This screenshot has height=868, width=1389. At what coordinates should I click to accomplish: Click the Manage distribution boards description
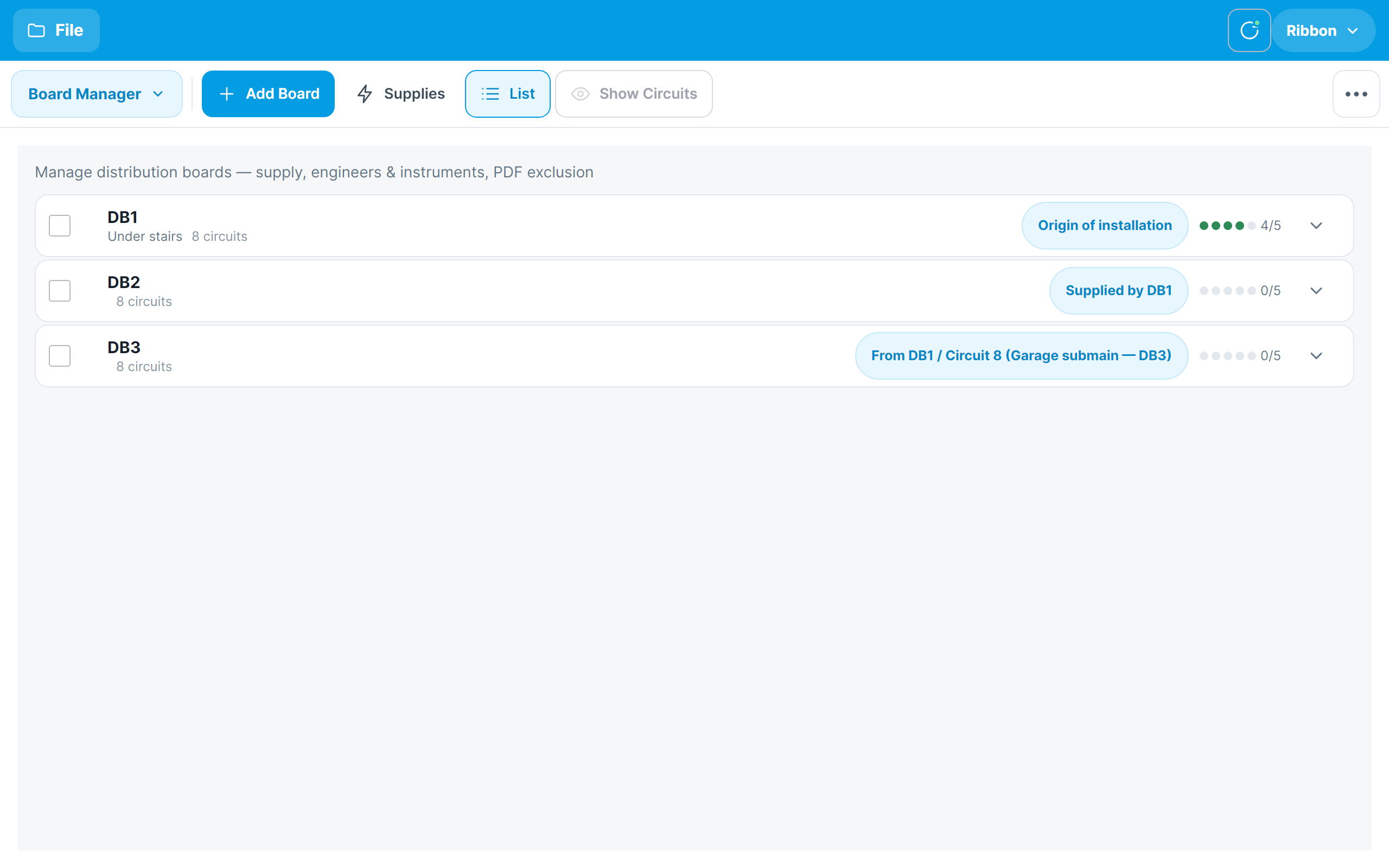[x=314, y=172]
